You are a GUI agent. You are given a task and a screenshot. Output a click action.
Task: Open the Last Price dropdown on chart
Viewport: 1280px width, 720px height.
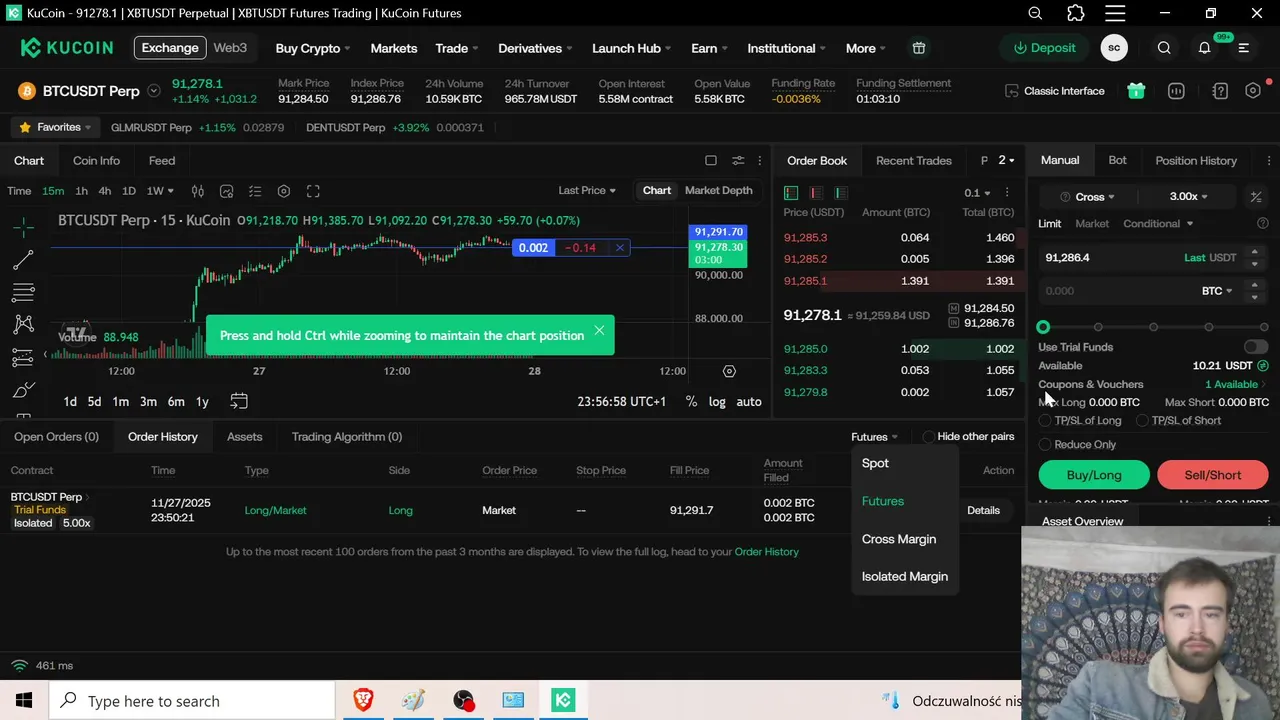587,191
